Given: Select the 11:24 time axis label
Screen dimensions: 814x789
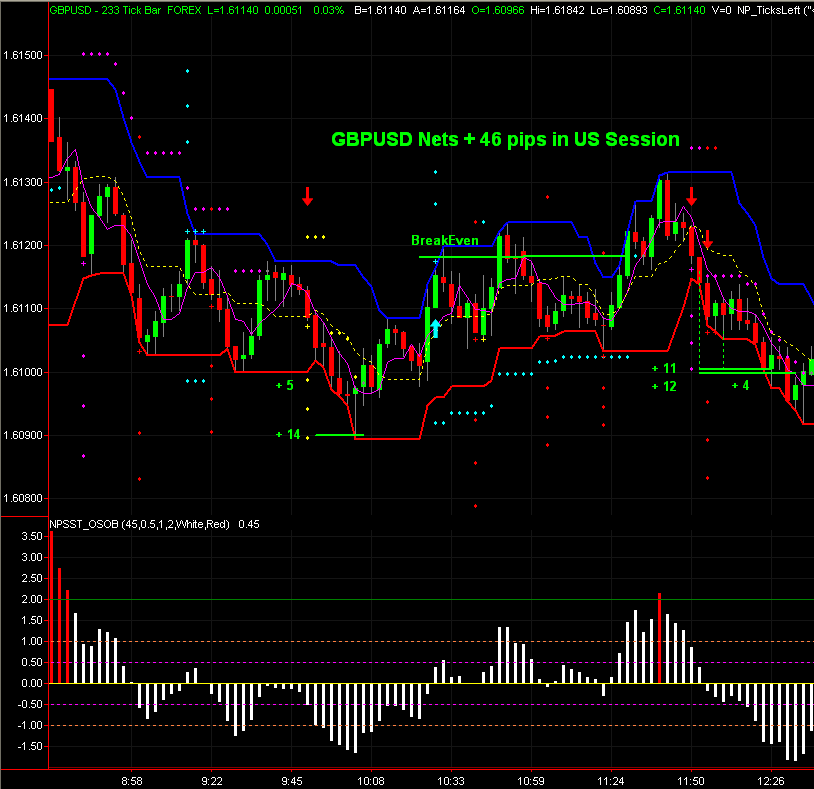Looking at the screenshot, I should pyautogui.click(x=611, y=781).
